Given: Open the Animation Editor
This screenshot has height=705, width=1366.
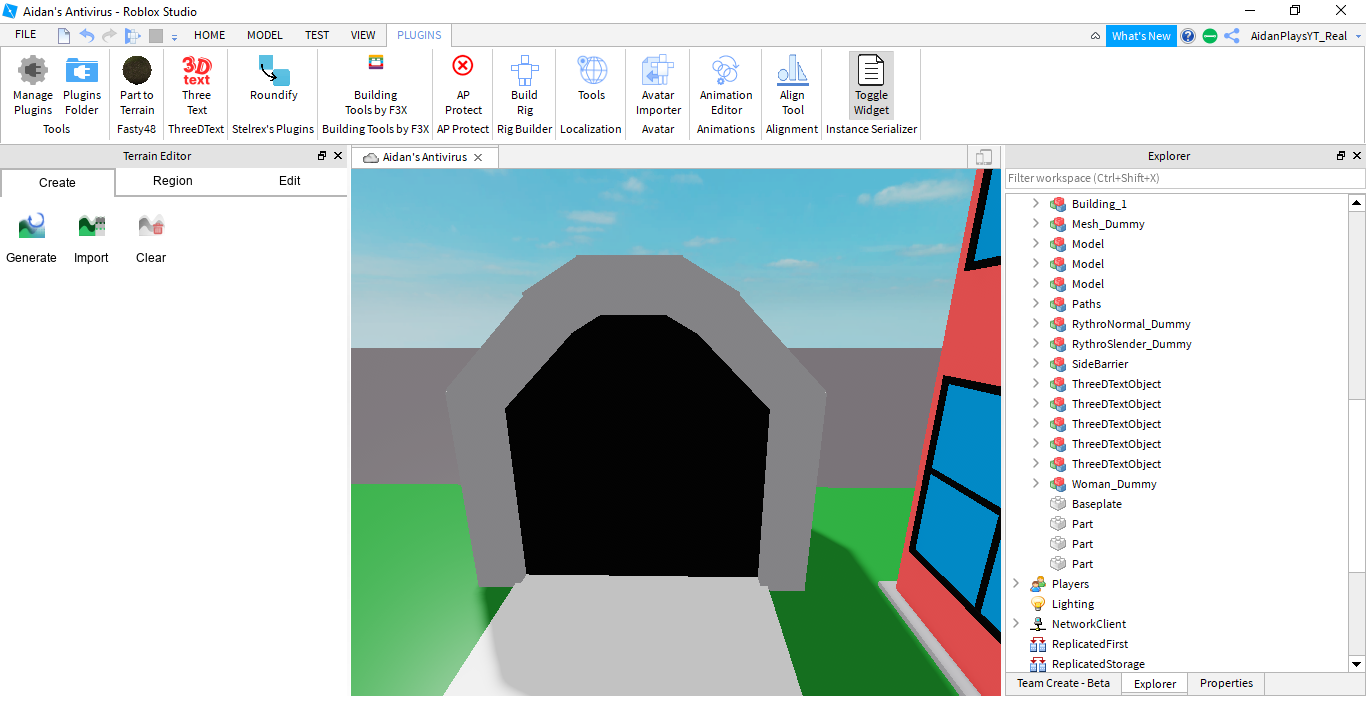Looking at the screenshot, I should click(726, 86).
